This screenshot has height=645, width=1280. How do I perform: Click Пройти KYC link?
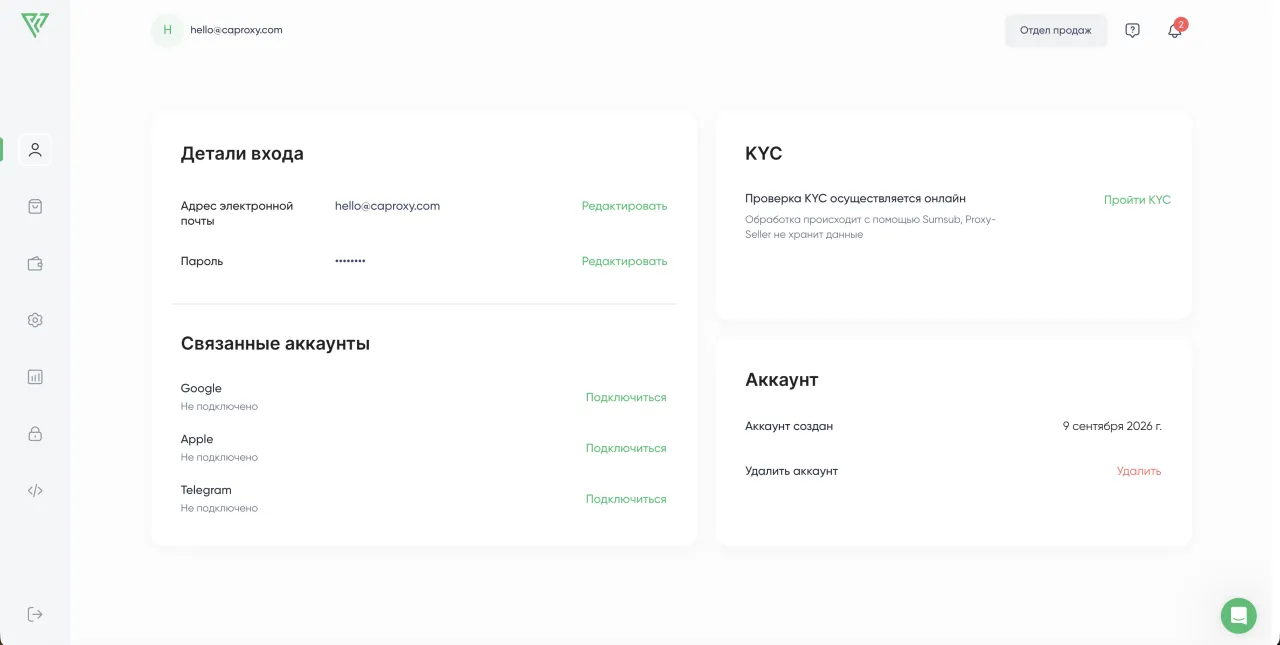1137,200
